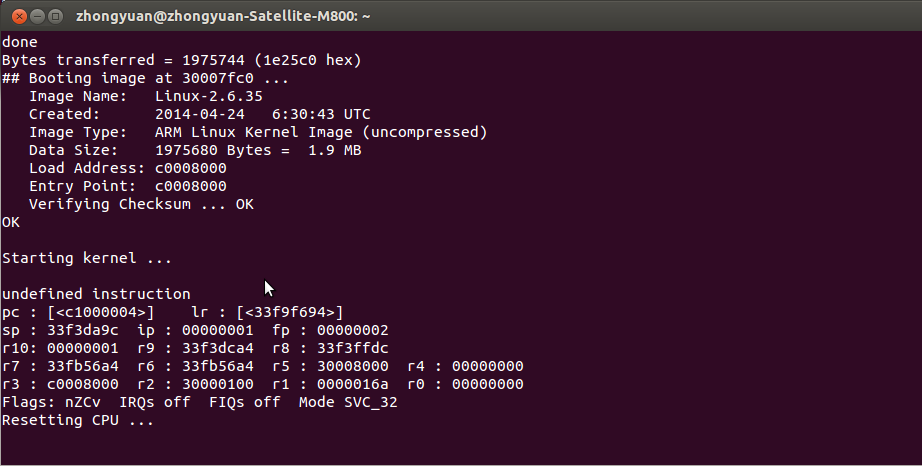Click the 'Created:' label

(x=65, y=114)
